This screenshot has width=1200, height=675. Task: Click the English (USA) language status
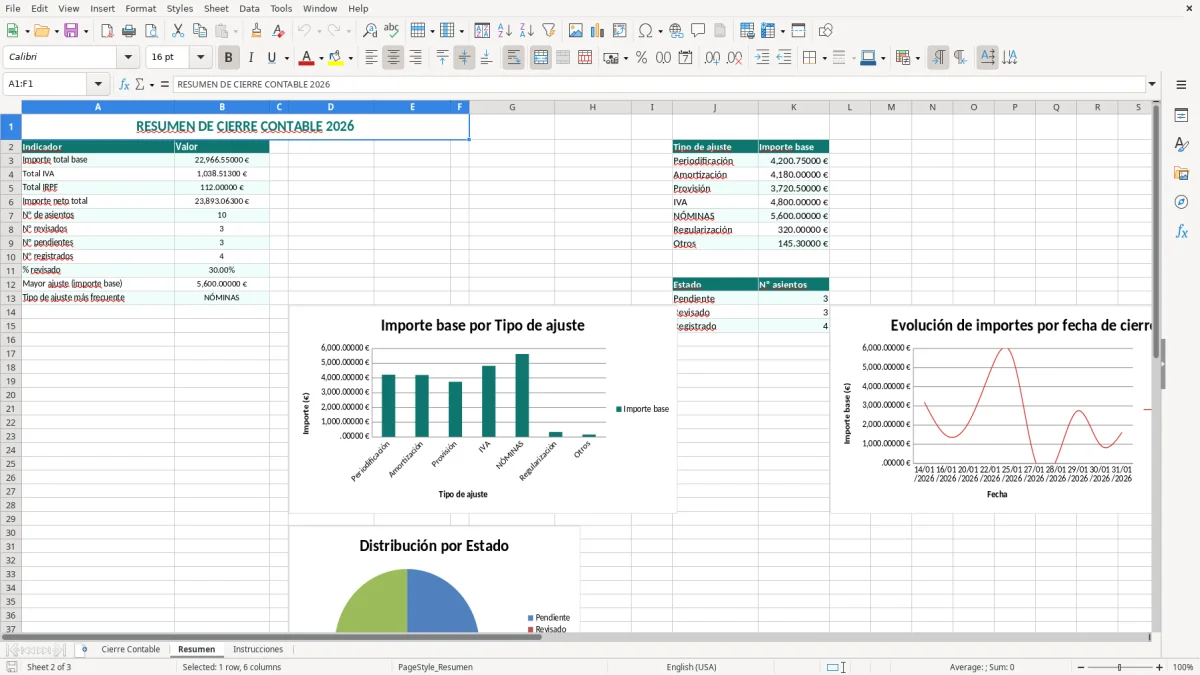tap(692, 667)
